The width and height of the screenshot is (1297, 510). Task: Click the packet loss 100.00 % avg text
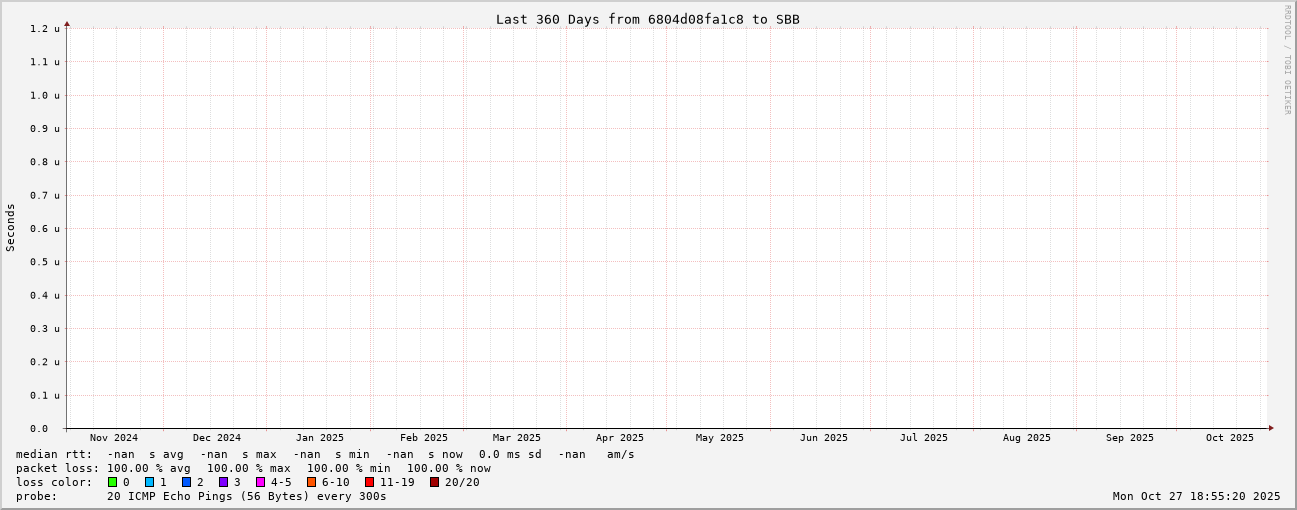[x=148, y=468]
